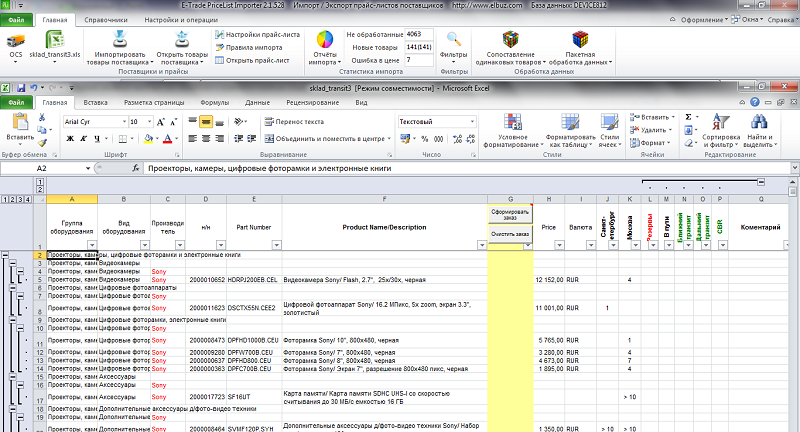Click the insert function fx icon

tap(136, 168)
